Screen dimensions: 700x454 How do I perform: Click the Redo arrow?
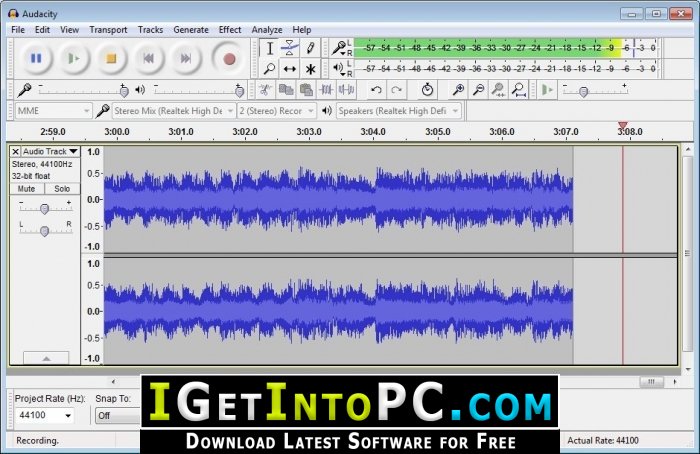coord(396,90)
